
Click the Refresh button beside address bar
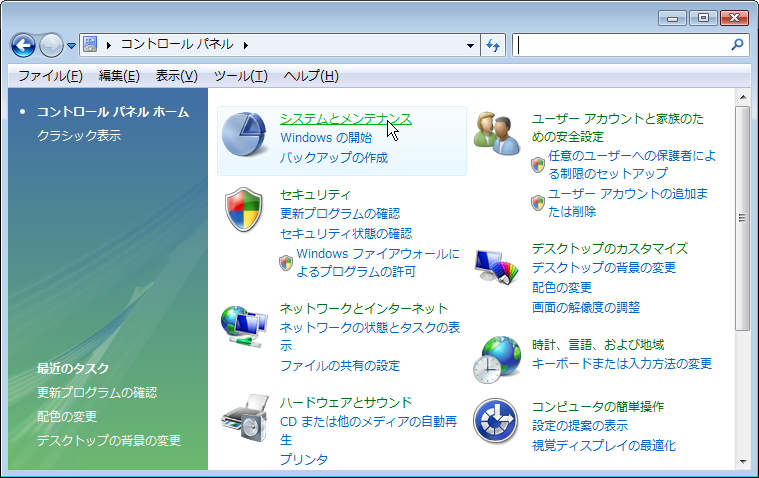coord(493,45)
